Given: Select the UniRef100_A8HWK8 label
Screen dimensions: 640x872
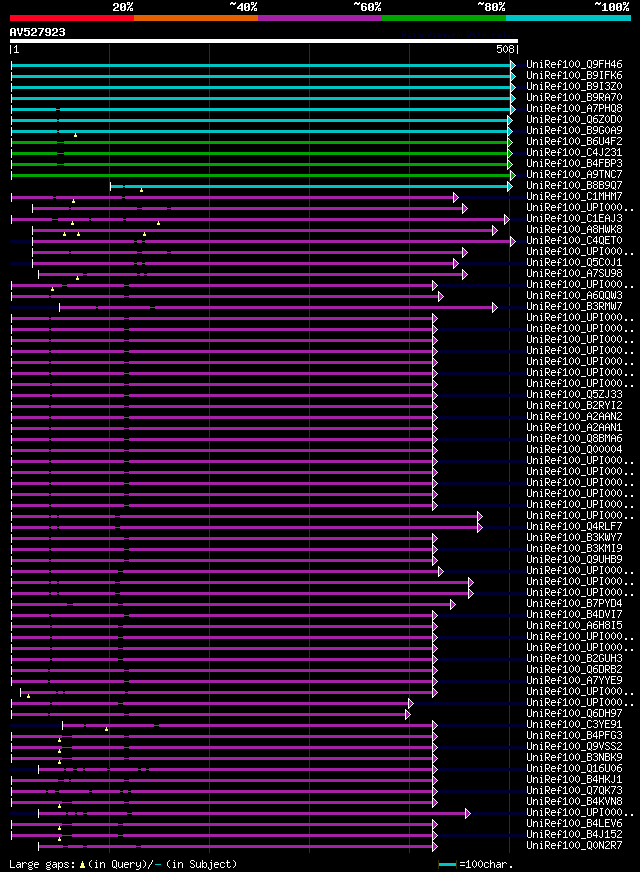Looking at the screenshot, I should tap(574, 230).
